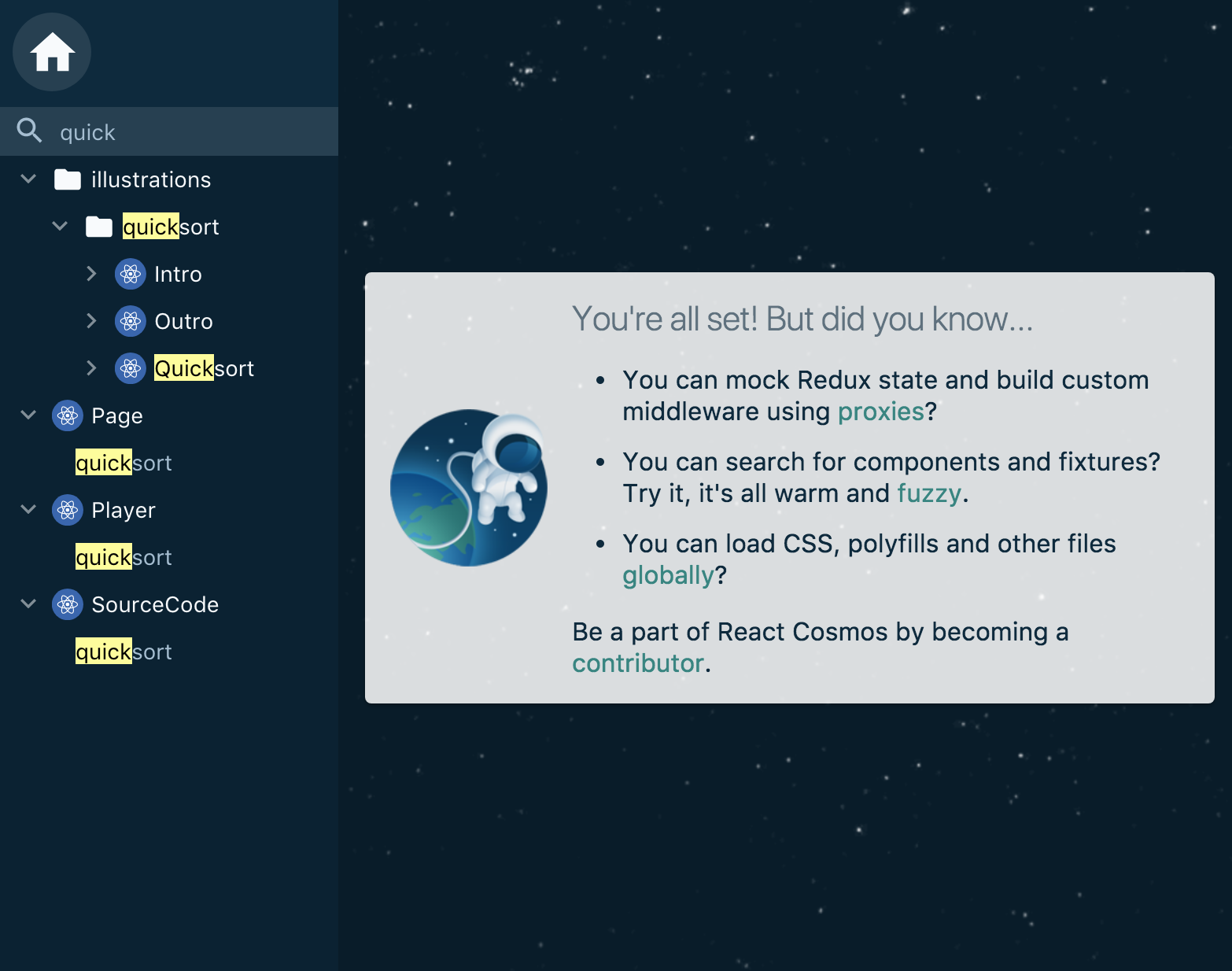Open the globally link
The width and height of the screenshot is (1232, 971).
click(x=669, y=575)
